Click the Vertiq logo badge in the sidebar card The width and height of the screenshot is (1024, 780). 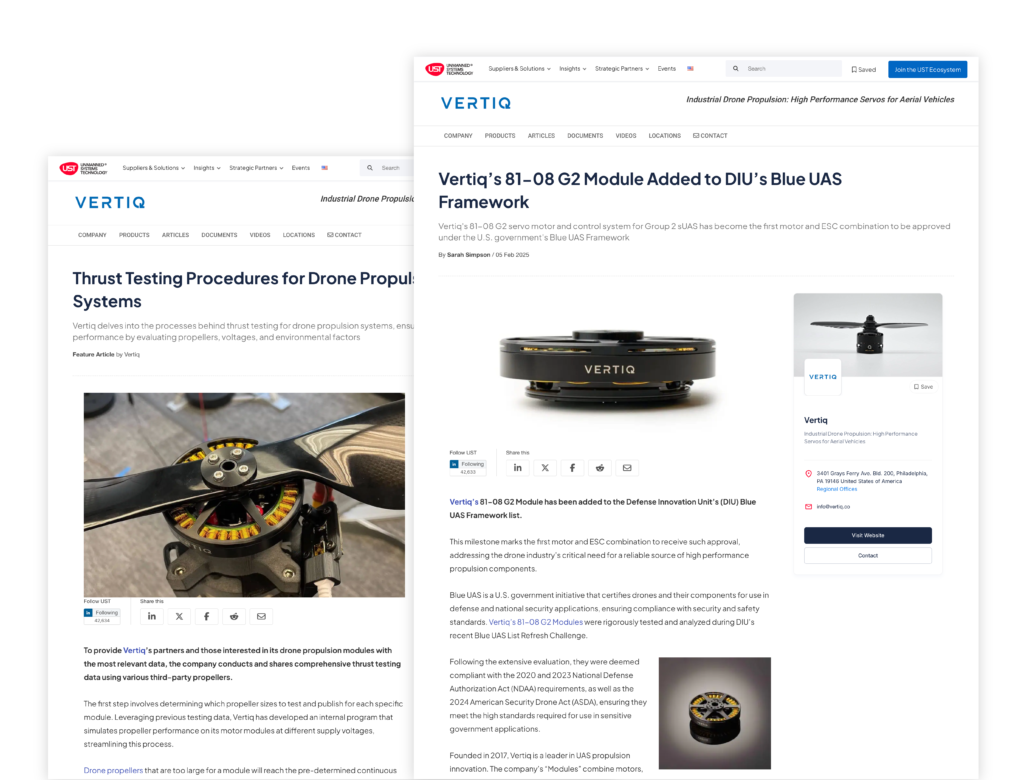(823, 377)
